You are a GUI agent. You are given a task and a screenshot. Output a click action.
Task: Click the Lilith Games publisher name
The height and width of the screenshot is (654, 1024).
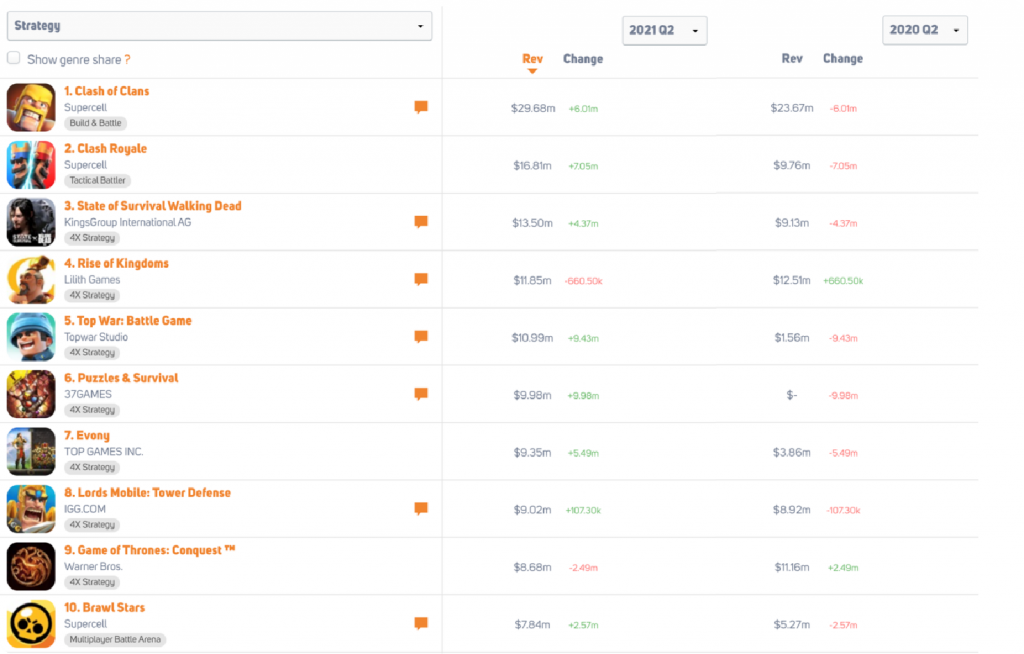(x=92, y=280)
